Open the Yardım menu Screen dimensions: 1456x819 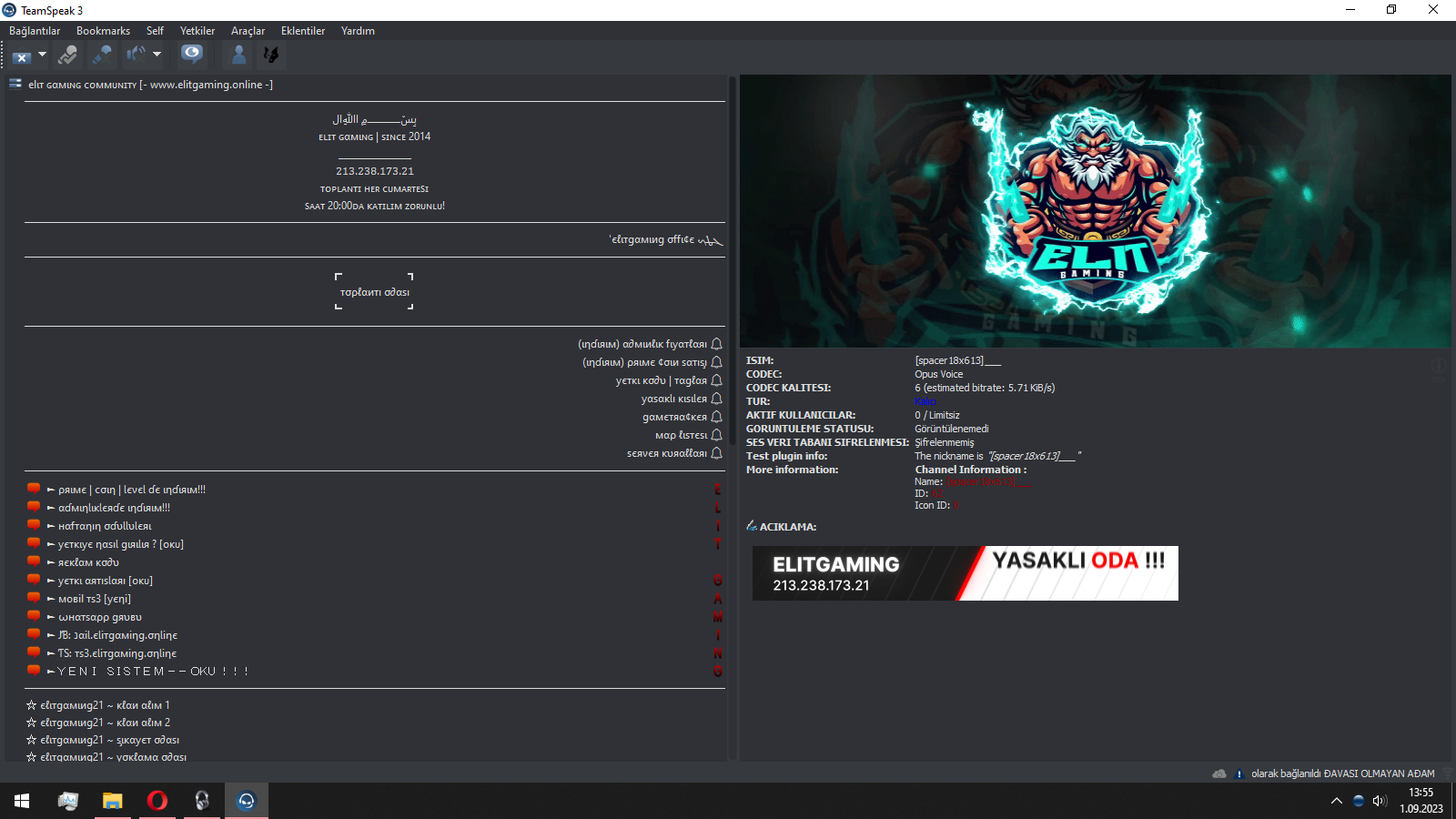click(358, 31)
